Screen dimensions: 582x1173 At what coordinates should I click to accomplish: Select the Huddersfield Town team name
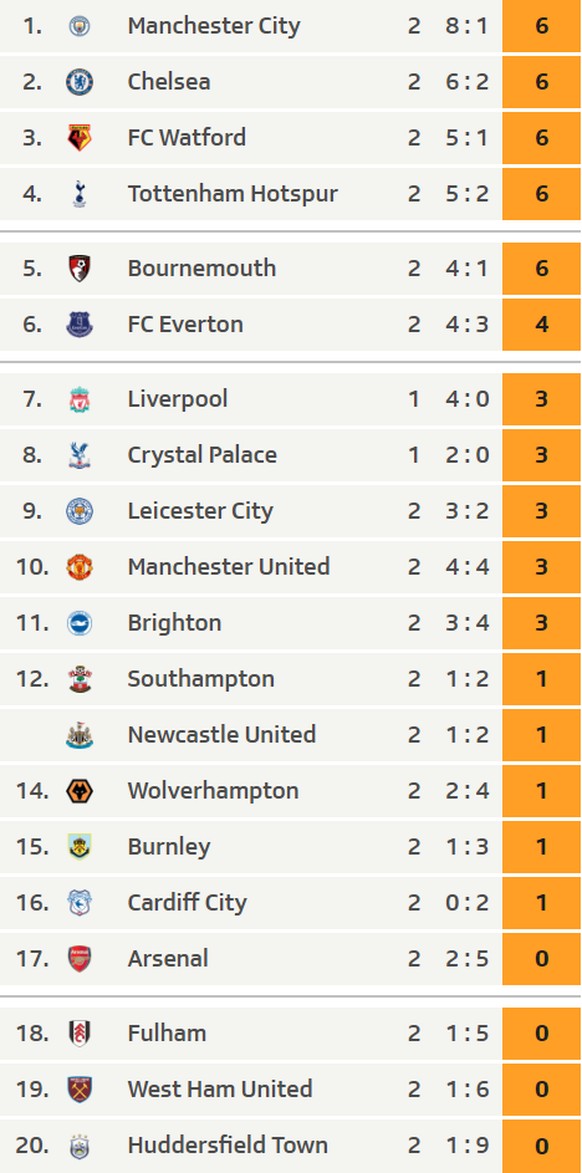(227, 1145)
